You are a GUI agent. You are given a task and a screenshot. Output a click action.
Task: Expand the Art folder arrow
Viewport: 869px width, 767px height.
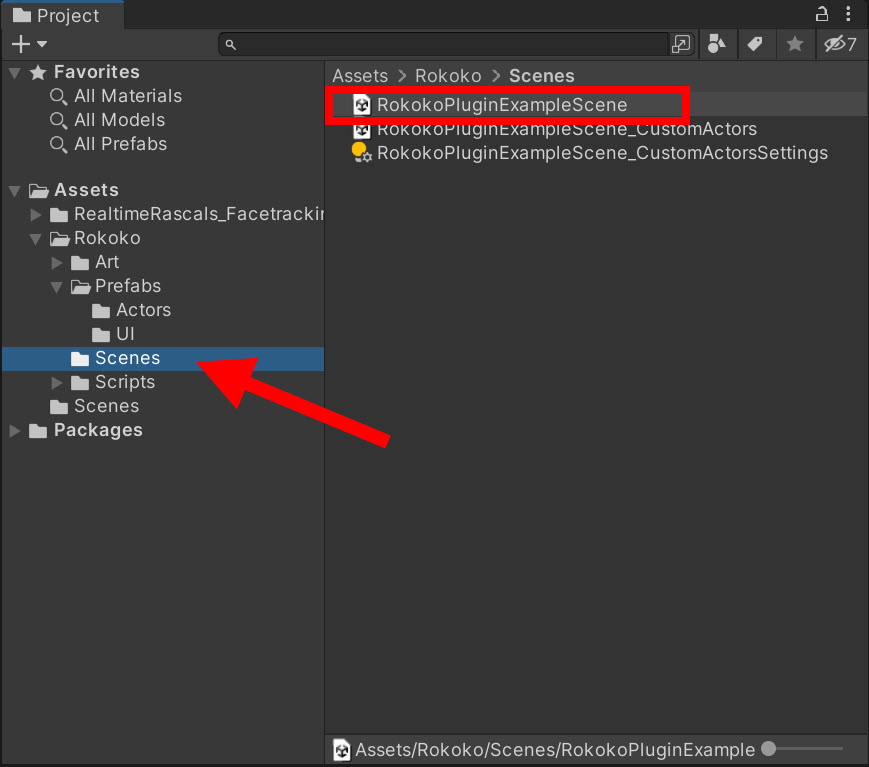(57, 263)
